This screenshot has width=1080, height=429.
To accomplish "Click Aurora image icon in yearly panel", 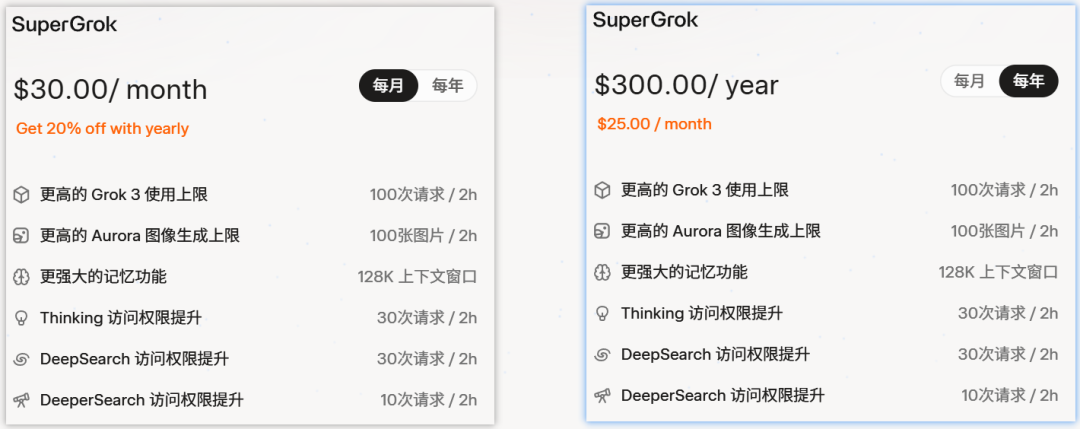I will click(x=602, y=231).
